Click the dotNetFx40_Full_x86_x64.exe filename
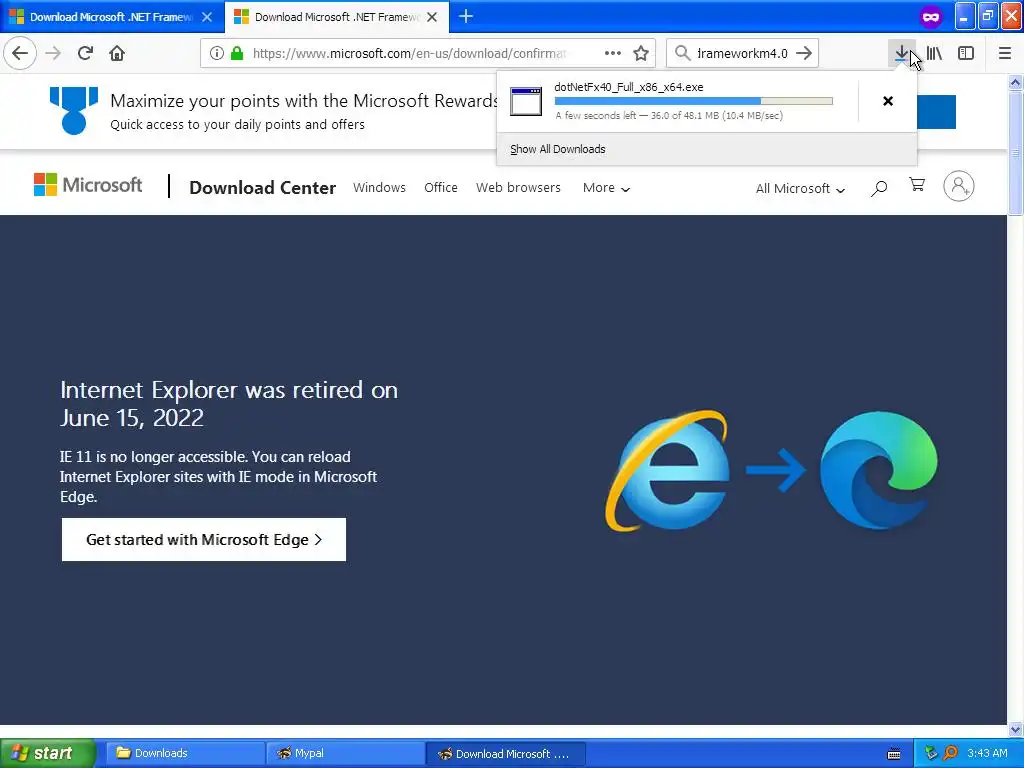The height and width of the screenshot is (768, 1024). click(629, 87)
